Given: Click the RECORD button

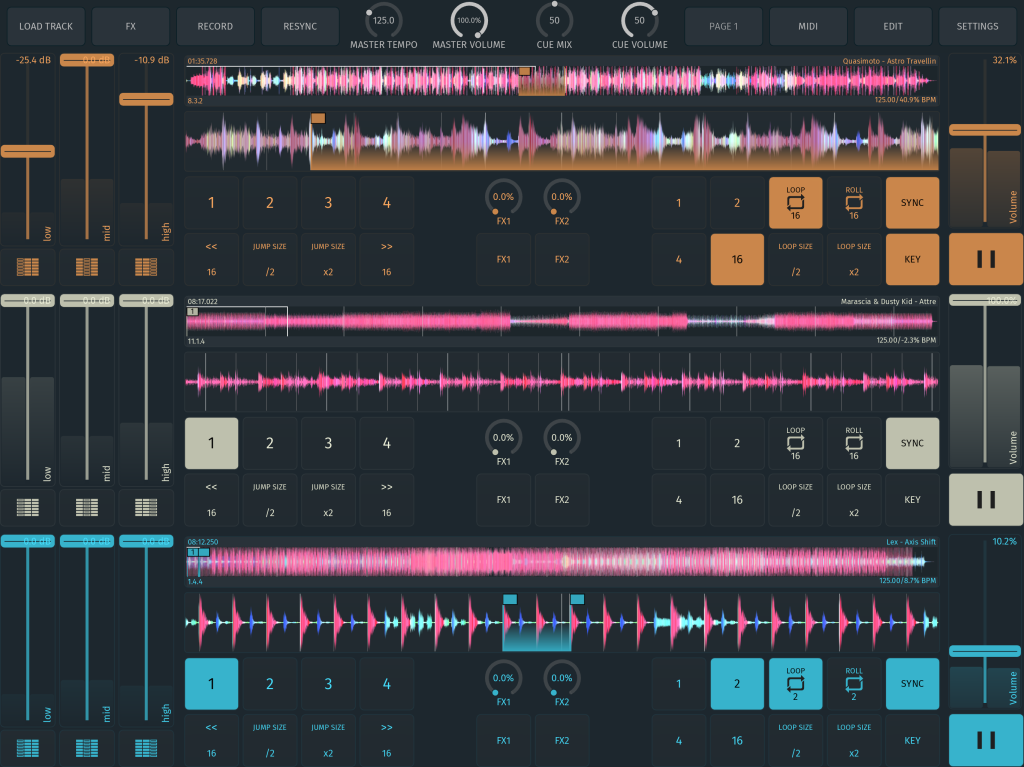Looking at the screenshot, I should [x=215, y=26].
